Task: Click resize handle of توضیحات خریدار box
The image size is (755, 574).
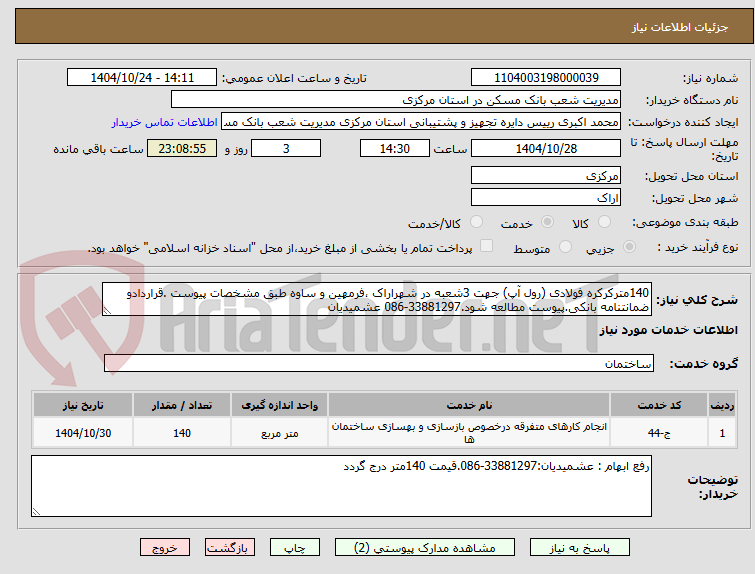Action: [37, 511]
